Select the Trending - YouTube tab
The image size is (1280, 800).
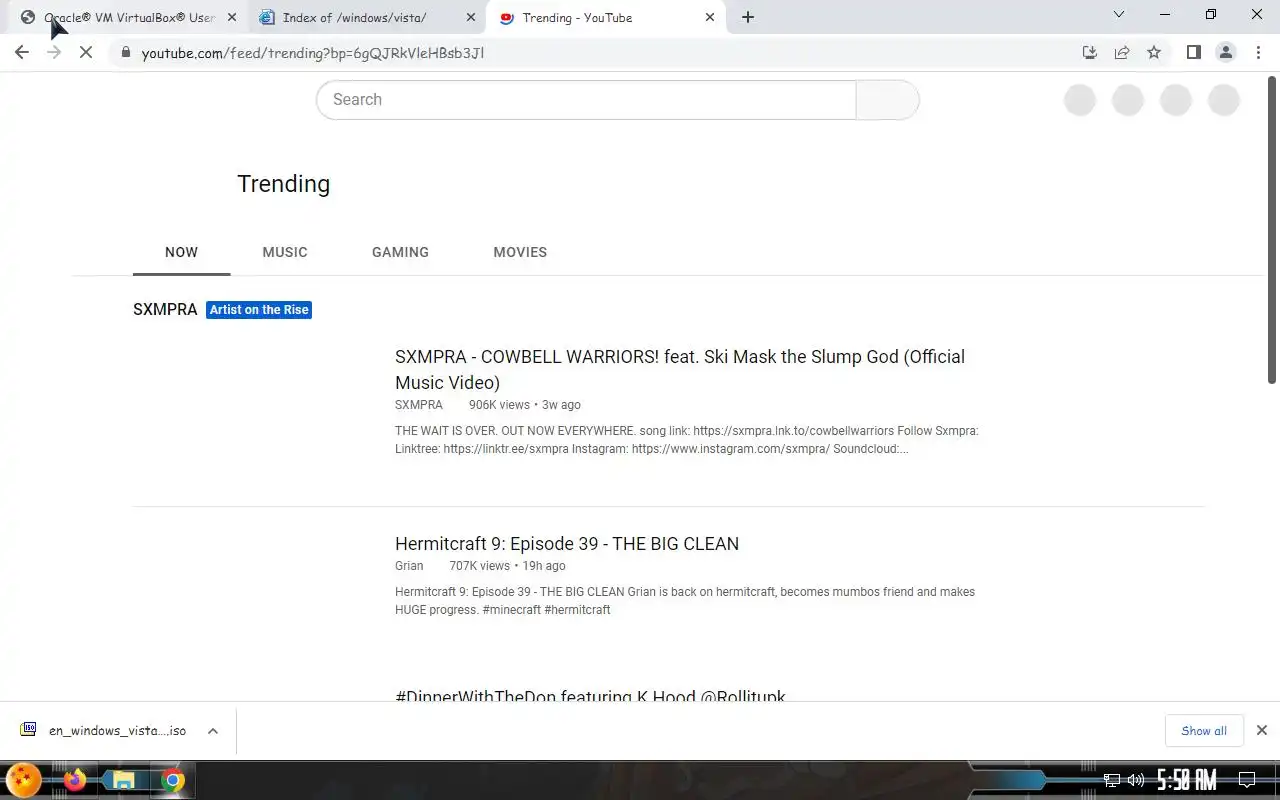click(606, 17)
